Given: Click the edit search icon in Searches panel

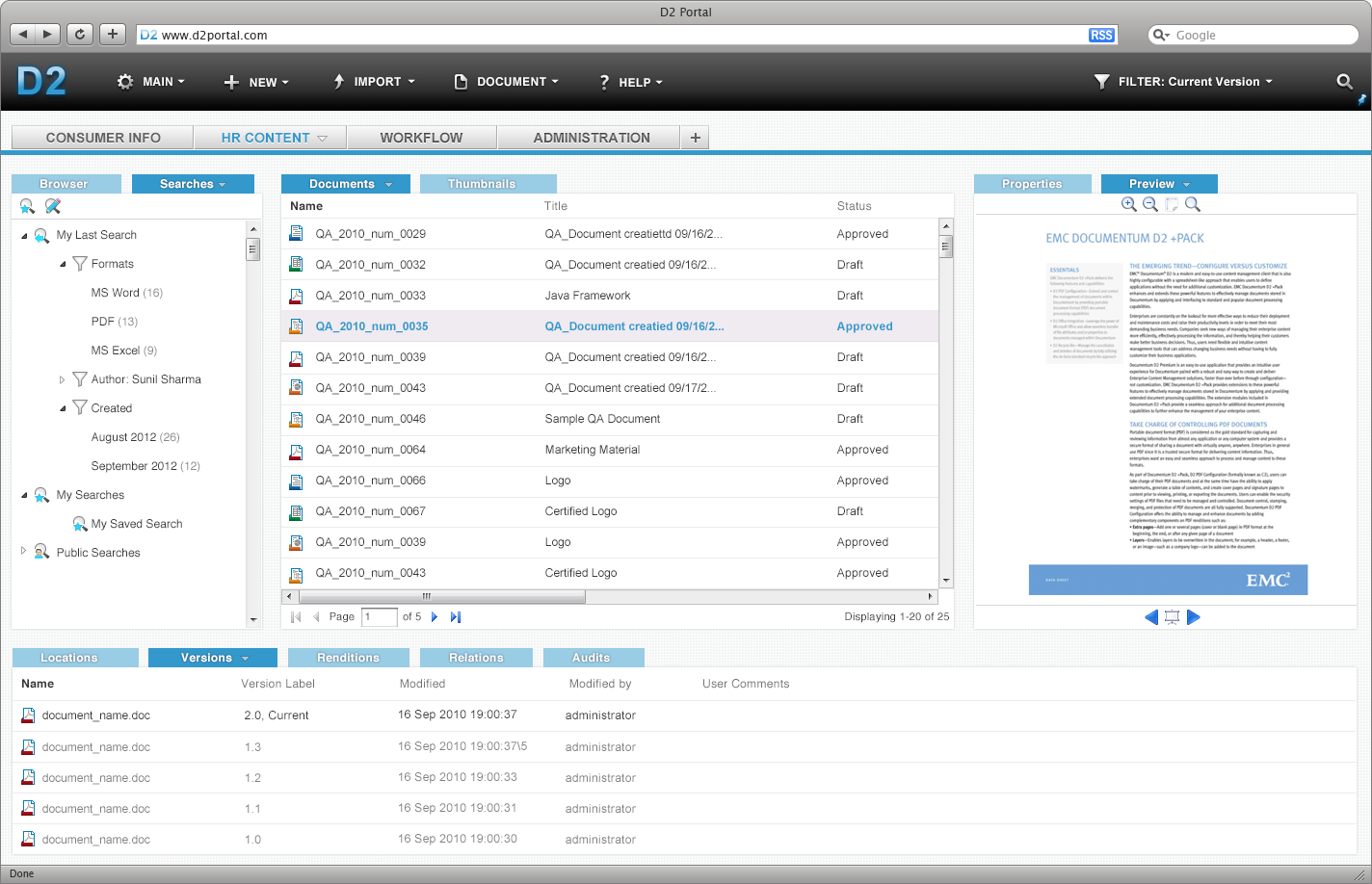Looking at the screenshot, I should point(53,206).
